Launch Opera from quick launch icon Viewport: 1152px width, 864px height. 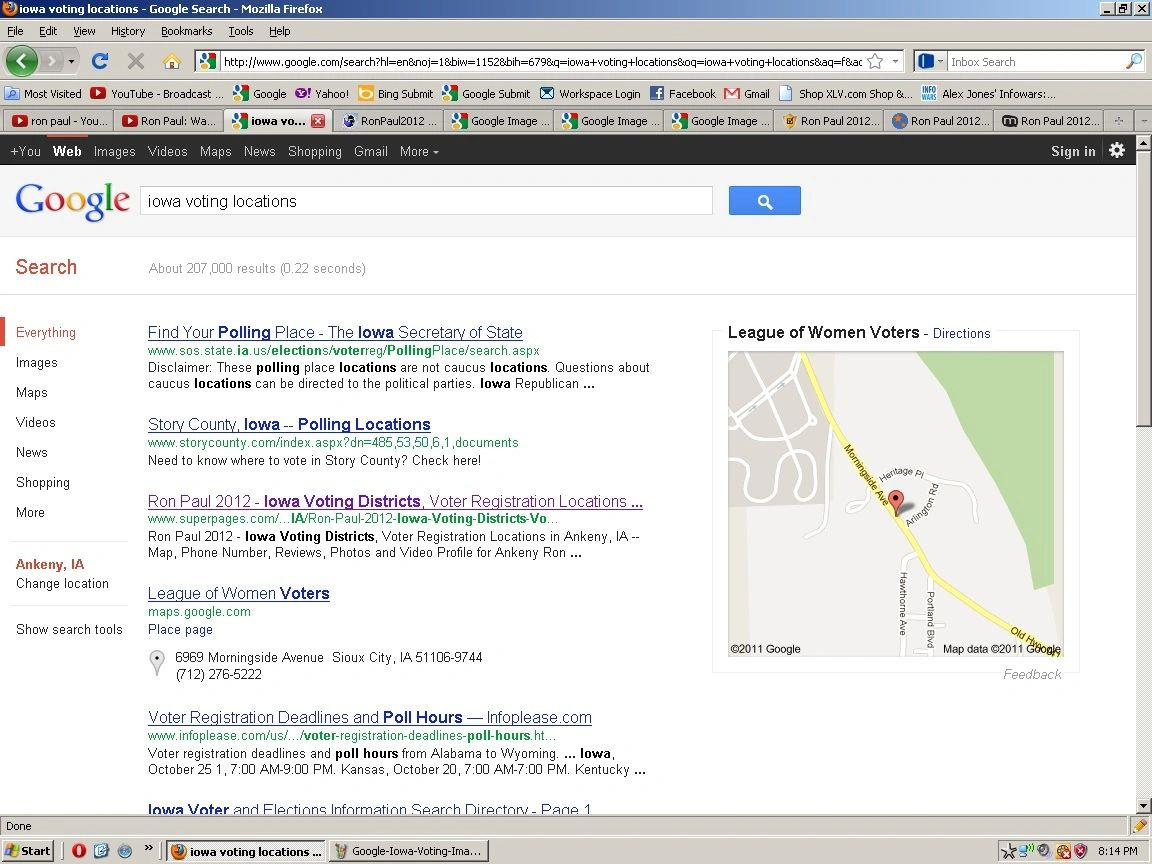click(79, 851)
